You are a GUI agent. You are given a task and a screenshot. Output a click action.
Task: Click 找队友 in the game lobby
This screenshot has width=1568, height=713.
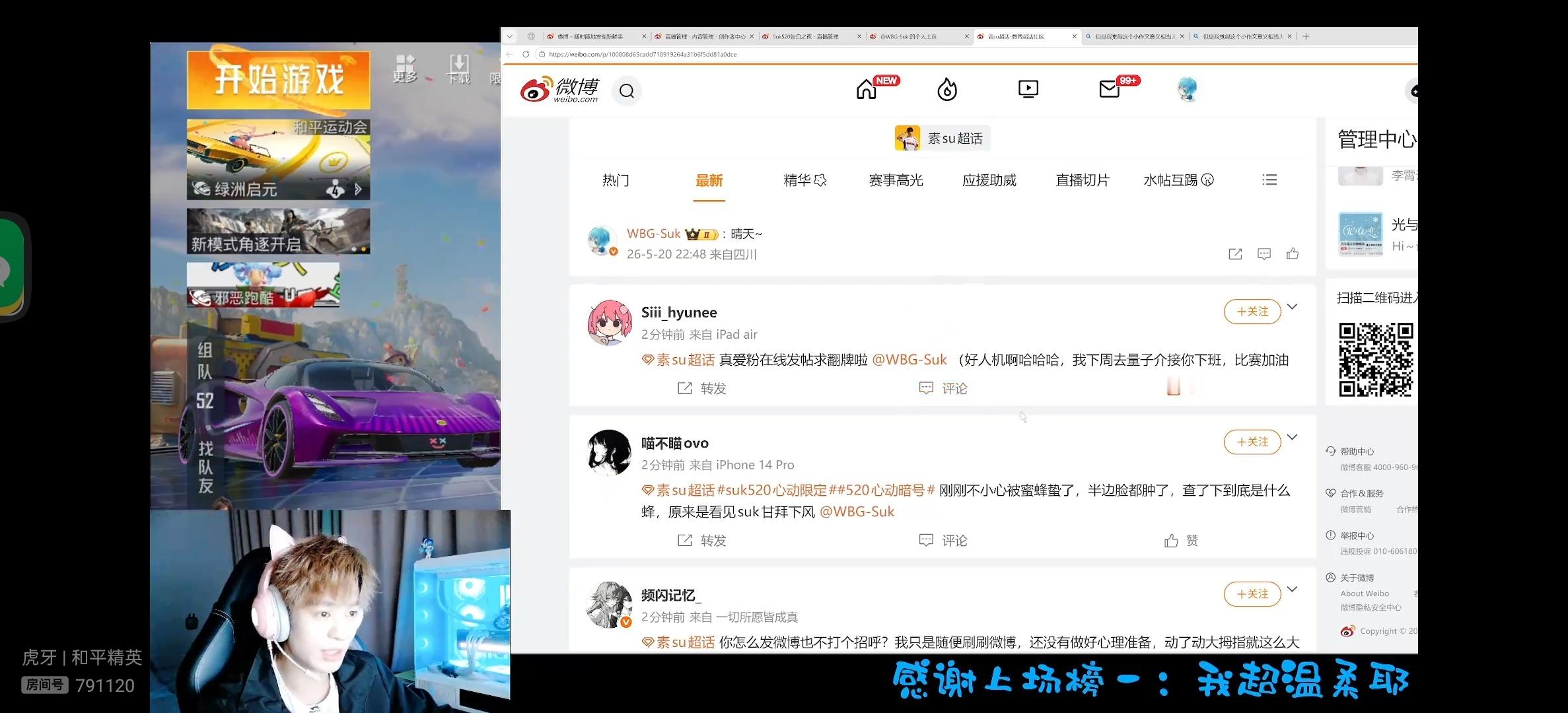[x=205, y=467]
